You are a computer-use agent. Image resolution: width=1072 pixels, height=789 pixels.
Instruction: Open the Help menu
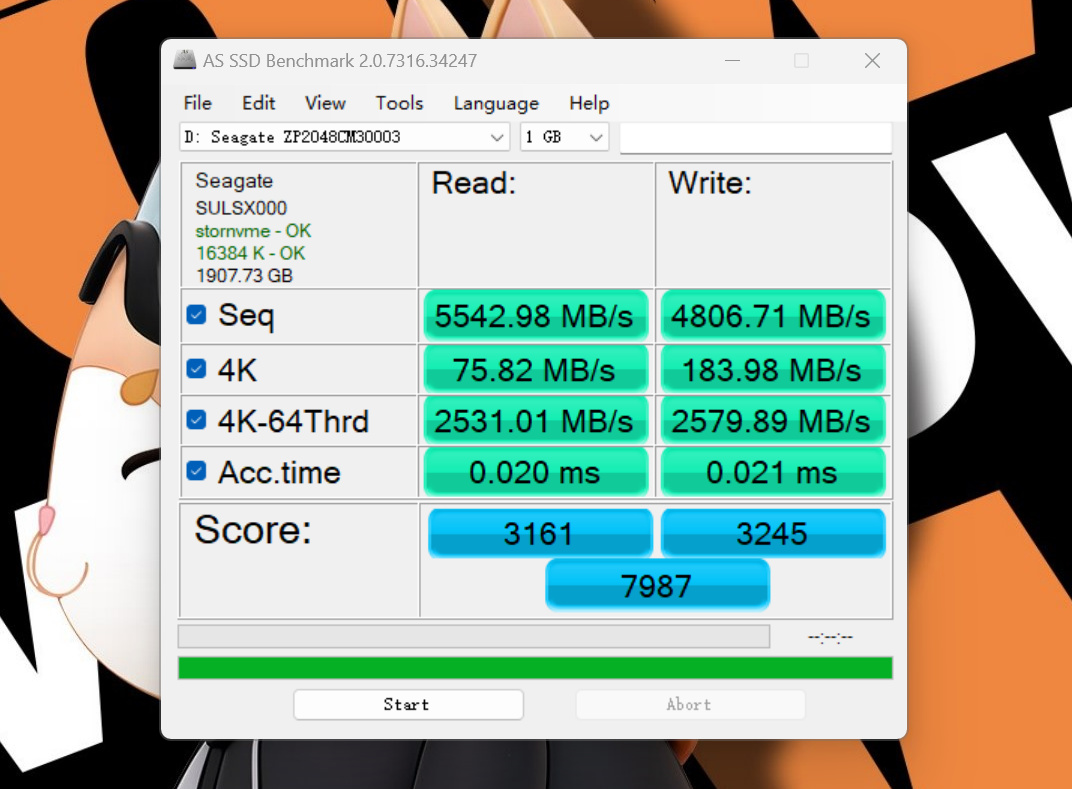[x=589, y=103]
